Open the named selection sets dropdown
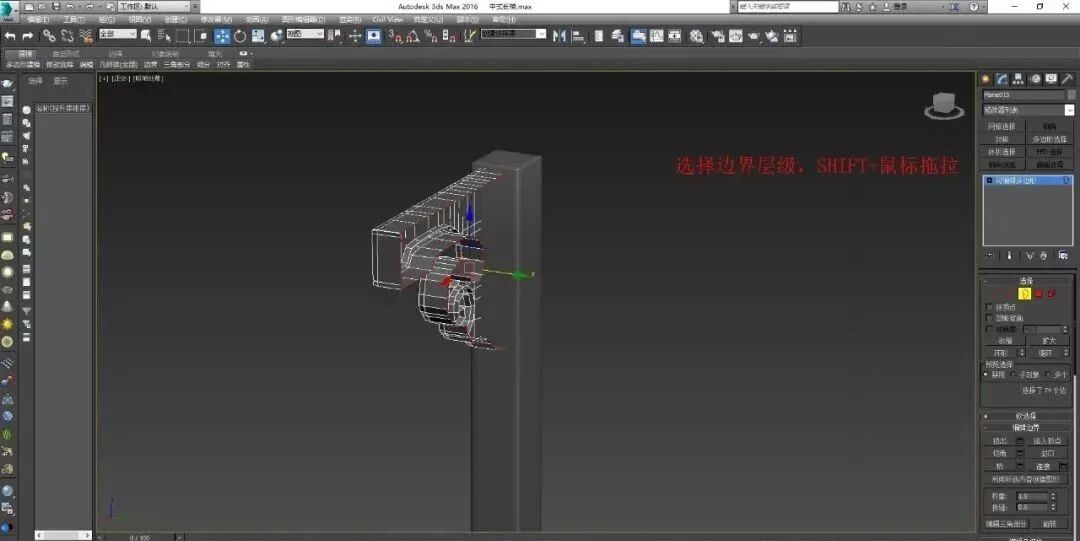 [x=513, y=34]
